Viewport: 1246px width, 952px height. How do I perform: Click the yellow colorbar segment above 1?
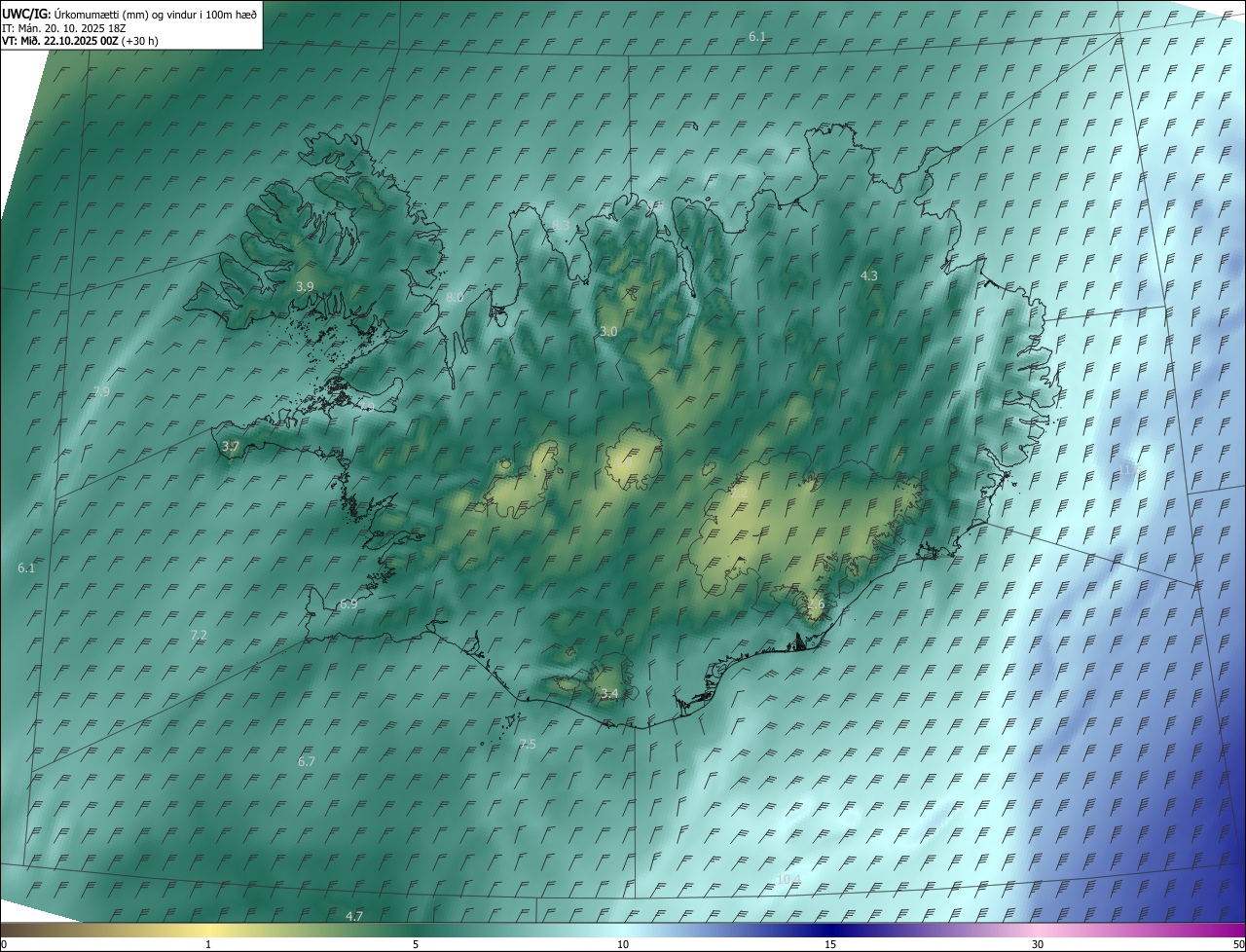(x=208, y=930)
